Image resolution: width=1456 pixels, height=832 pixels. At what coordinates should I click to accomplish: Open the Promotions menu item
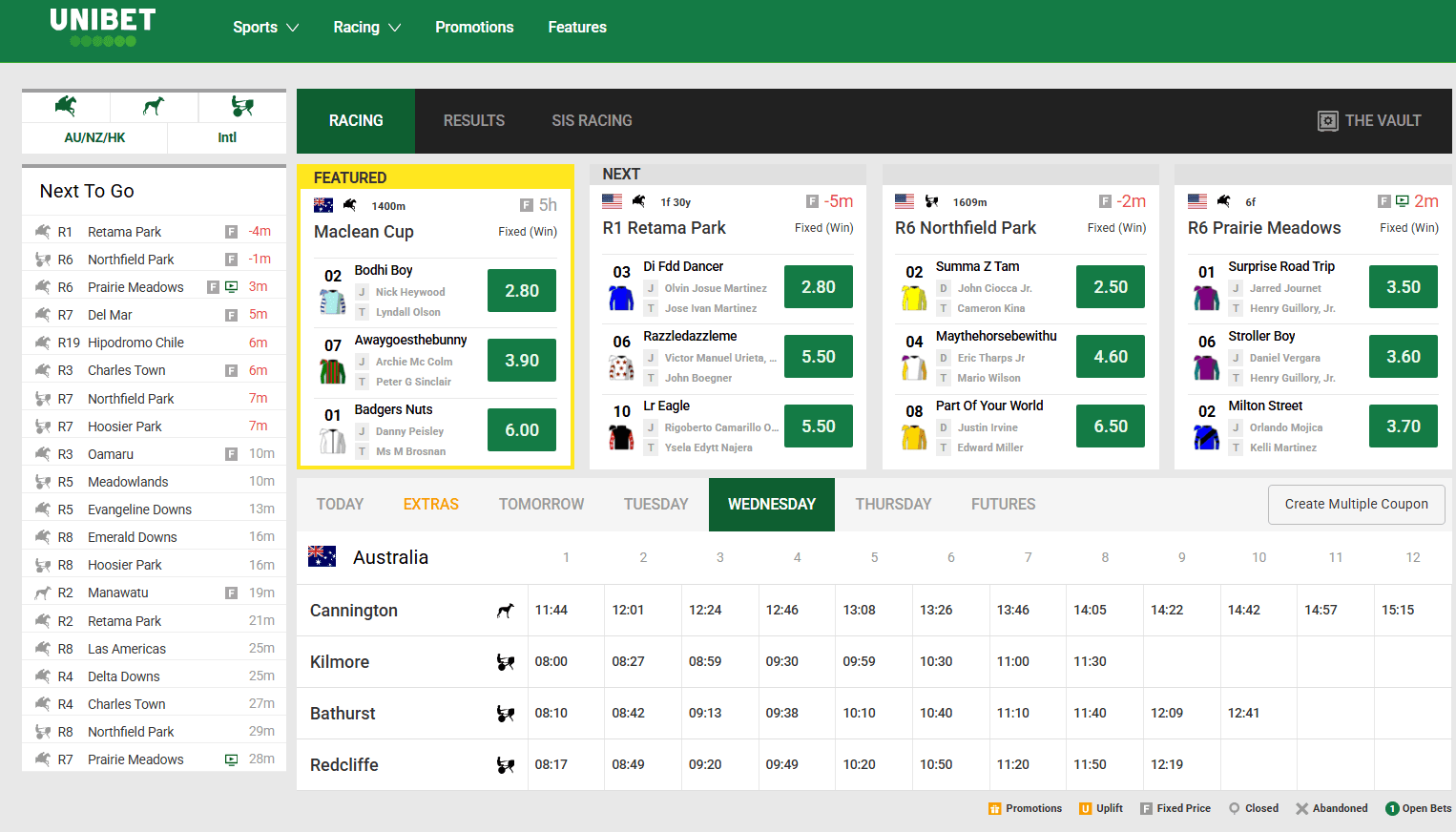474,28
